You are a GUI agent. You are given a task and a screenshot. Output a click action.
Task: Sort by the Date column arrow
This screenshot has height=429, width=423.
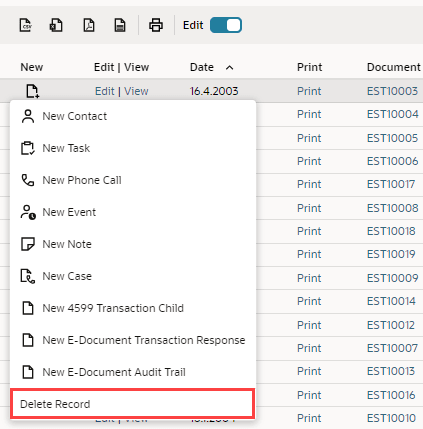click(229, 68)
